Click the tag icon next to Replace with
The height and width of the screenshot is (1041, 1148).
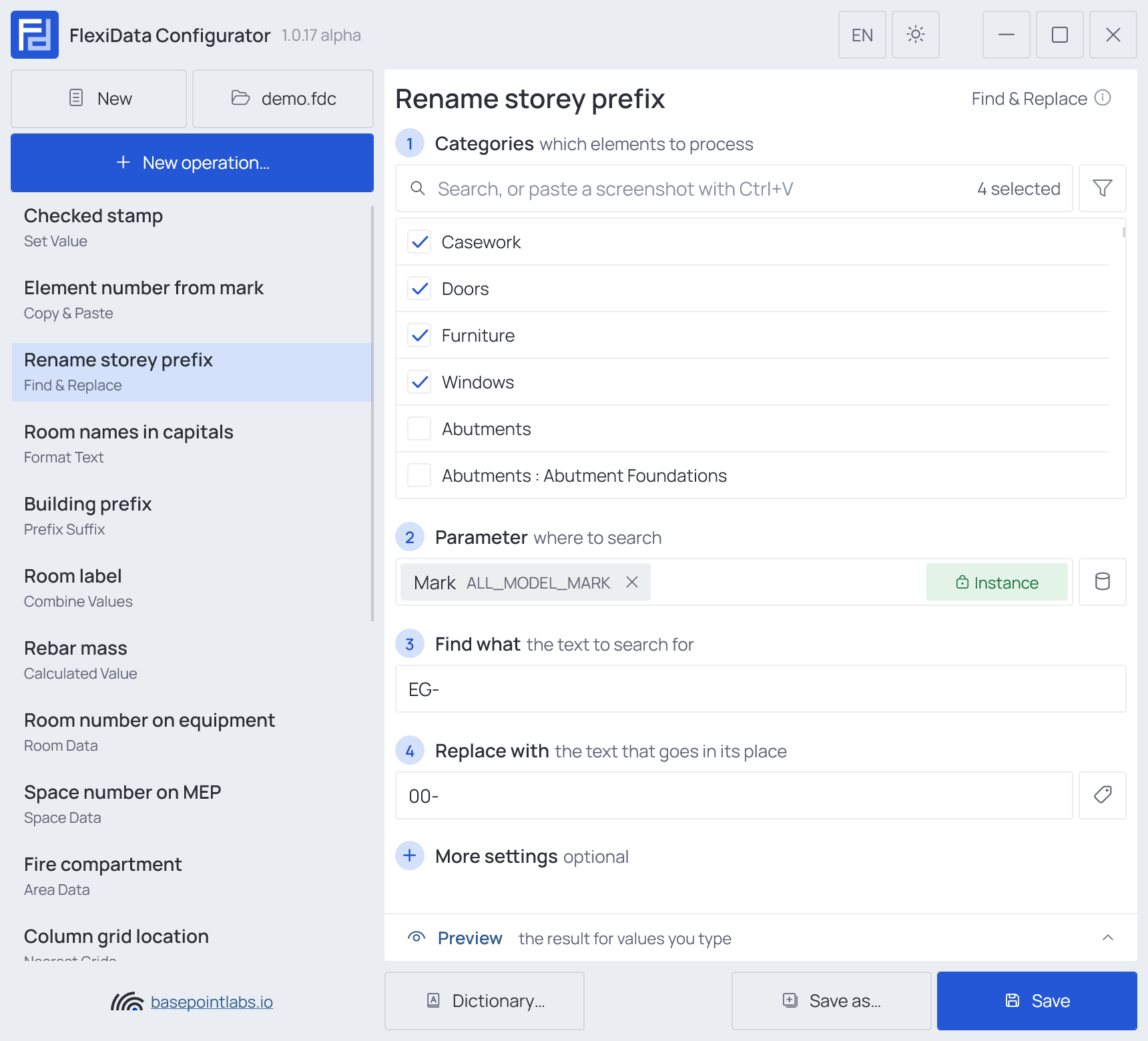tap(1103, 795)
